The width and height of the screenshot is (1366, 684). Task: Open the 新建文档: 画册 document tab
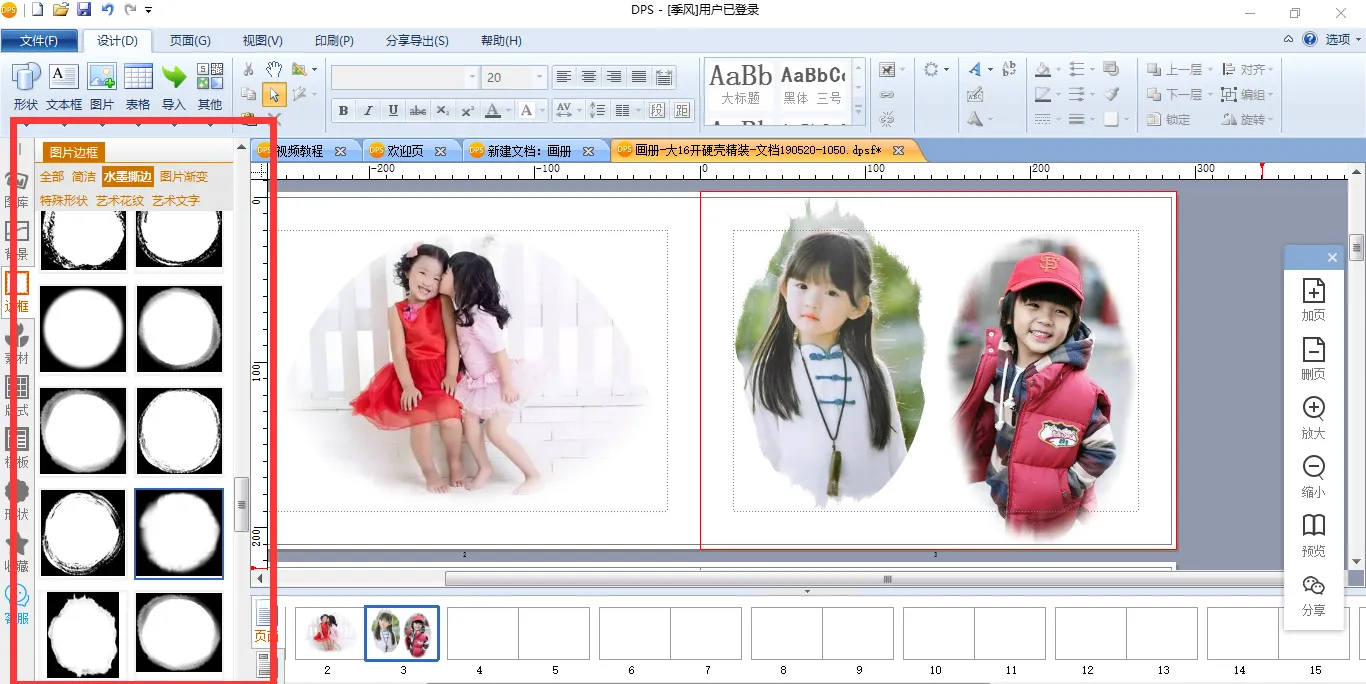(x=529, y=151)
